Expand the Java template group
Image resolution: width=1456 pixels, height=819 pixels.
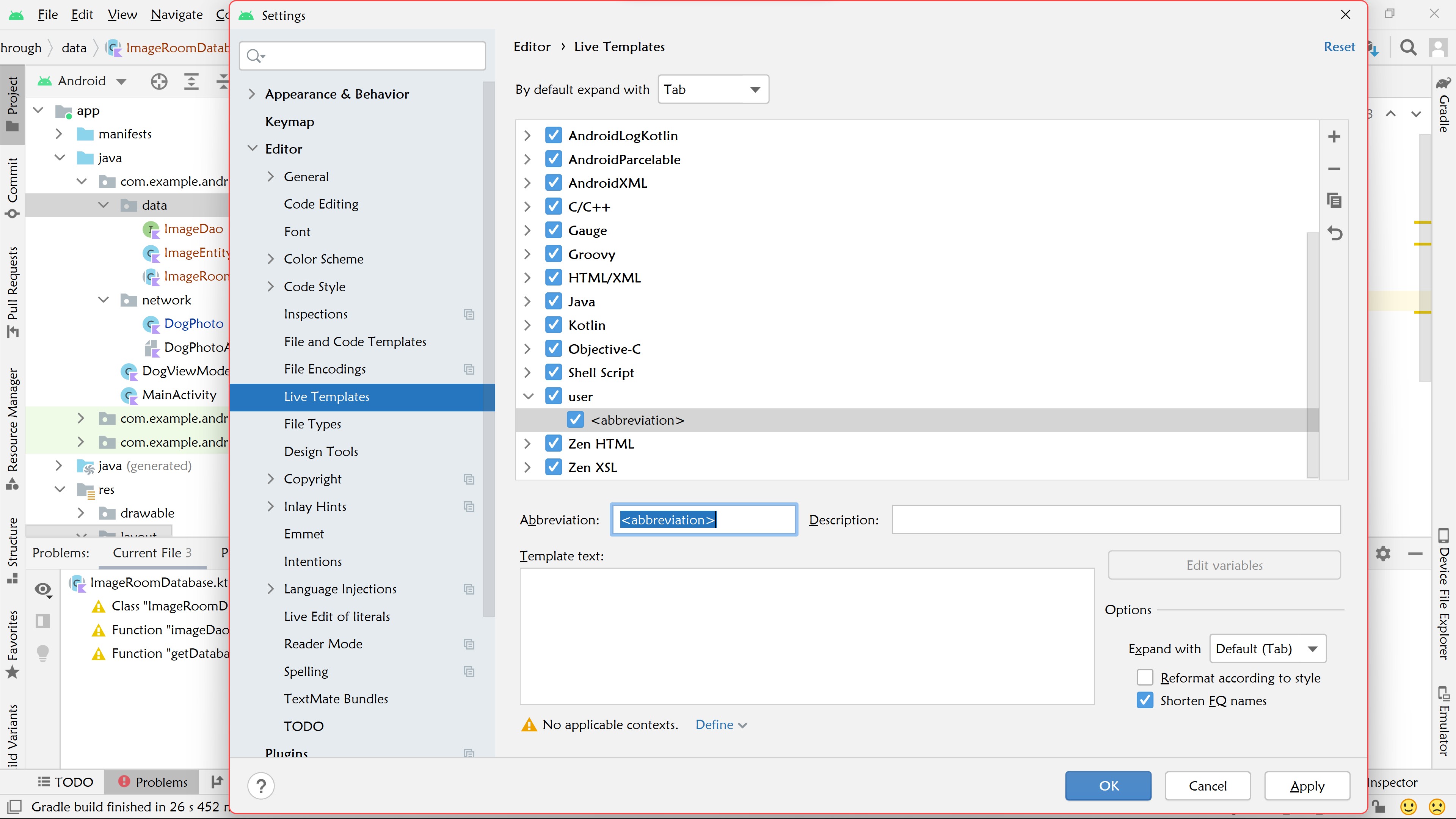pos(527,301)
